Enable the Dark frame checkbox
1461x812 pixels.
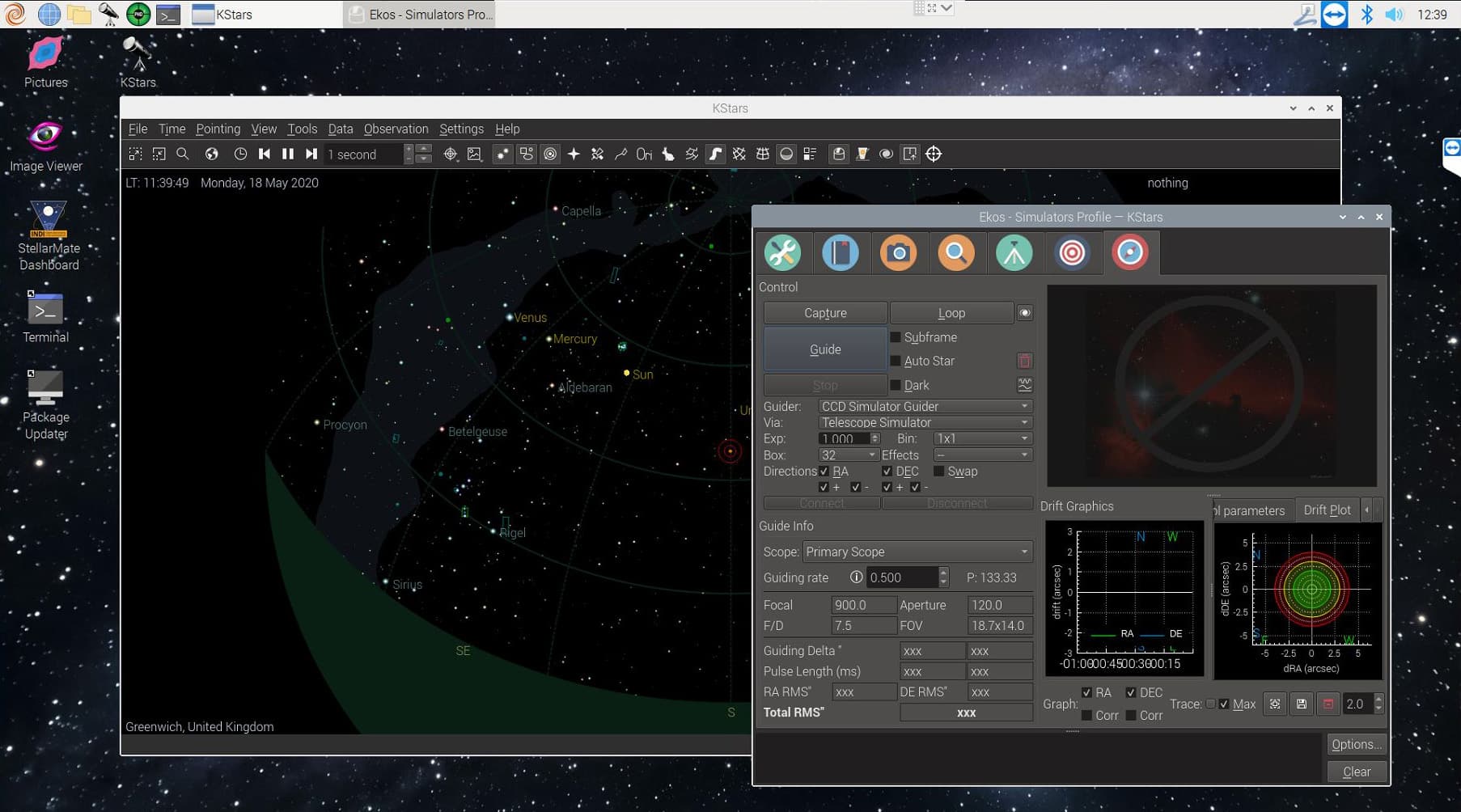(x=896, y=385)
